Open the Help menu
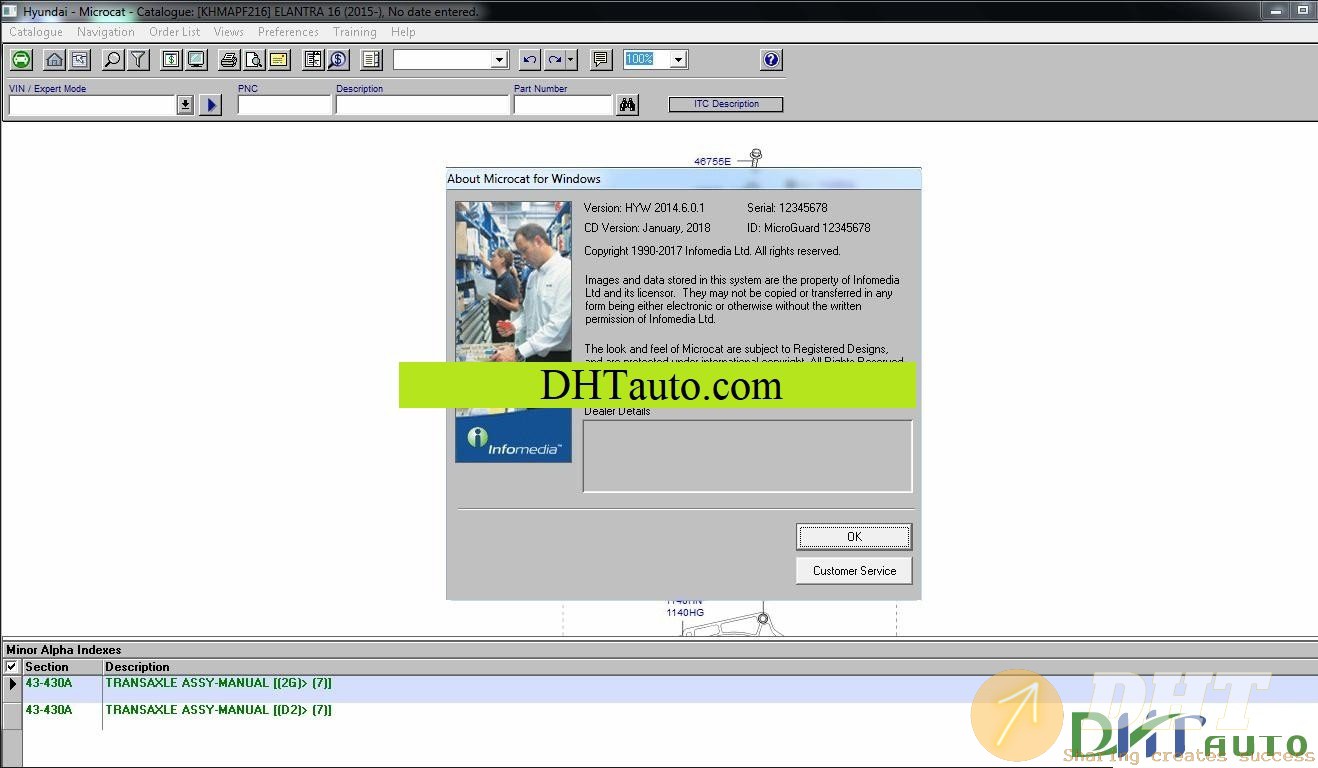1318x768 pixels. pos(403,32)
